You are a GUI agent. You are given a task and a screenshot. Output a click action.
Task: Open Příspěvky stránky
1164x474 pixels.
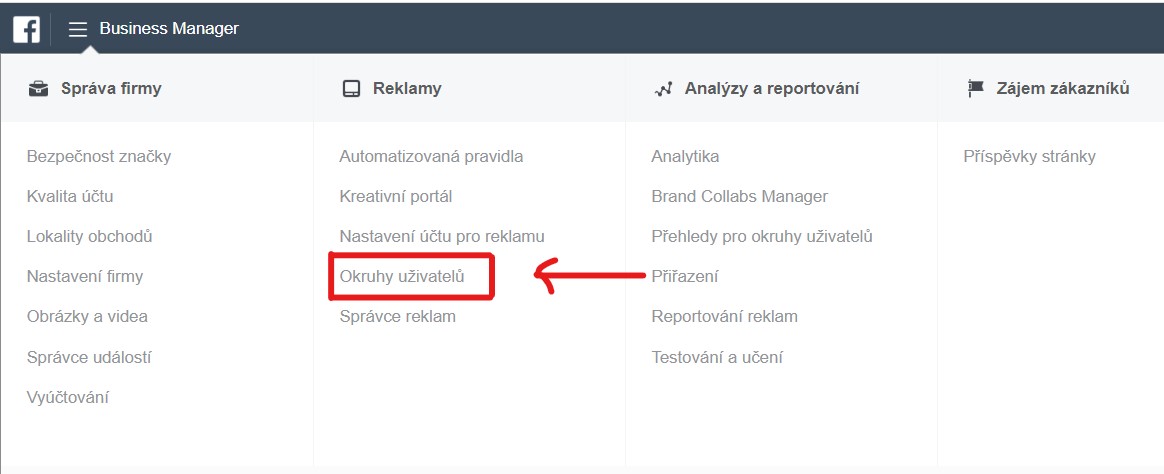coord(1030,157)
